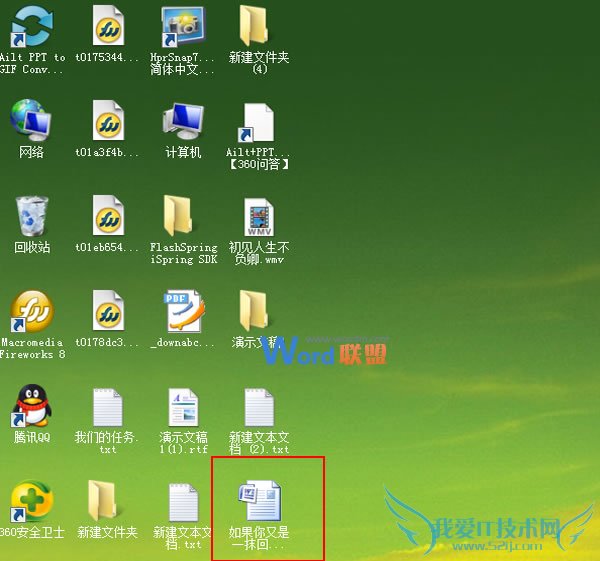Screen dimensions: 600x561
Task: Open the 新建文件夹 (4) folder
Action: click(x=253, y=25)
